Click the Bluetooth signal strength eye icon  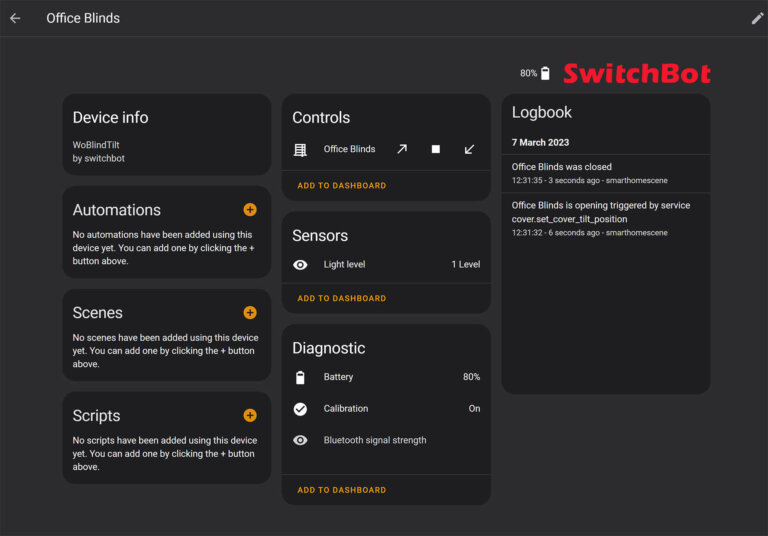(300, 440)
